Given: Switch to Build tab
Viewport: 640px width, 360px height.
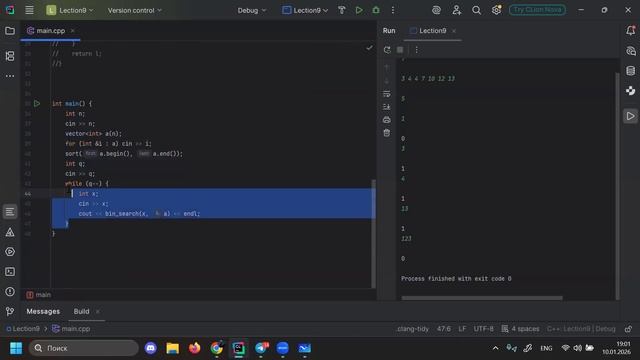Looking at the screenshot, I should point(82,311).
